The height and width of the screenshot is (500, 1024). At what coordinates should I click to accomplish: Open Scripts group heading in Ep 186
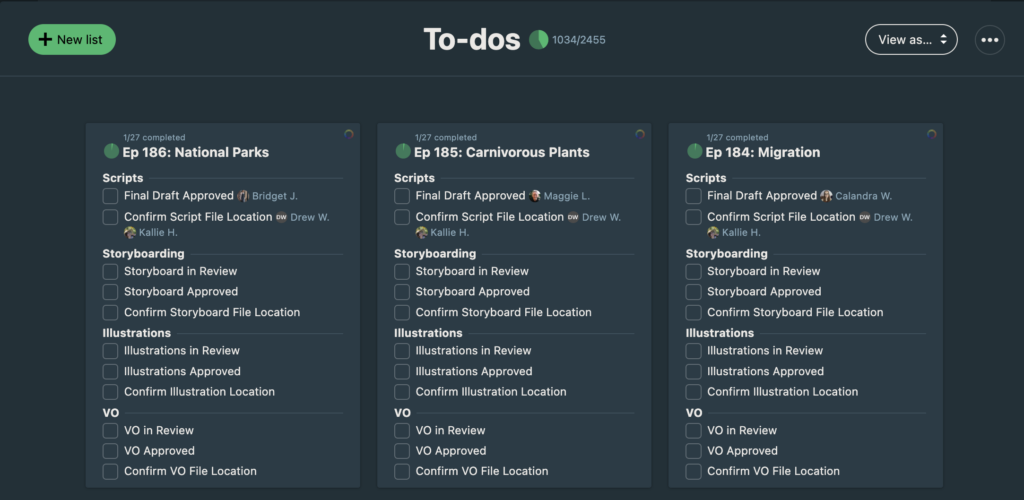point(123,178)
